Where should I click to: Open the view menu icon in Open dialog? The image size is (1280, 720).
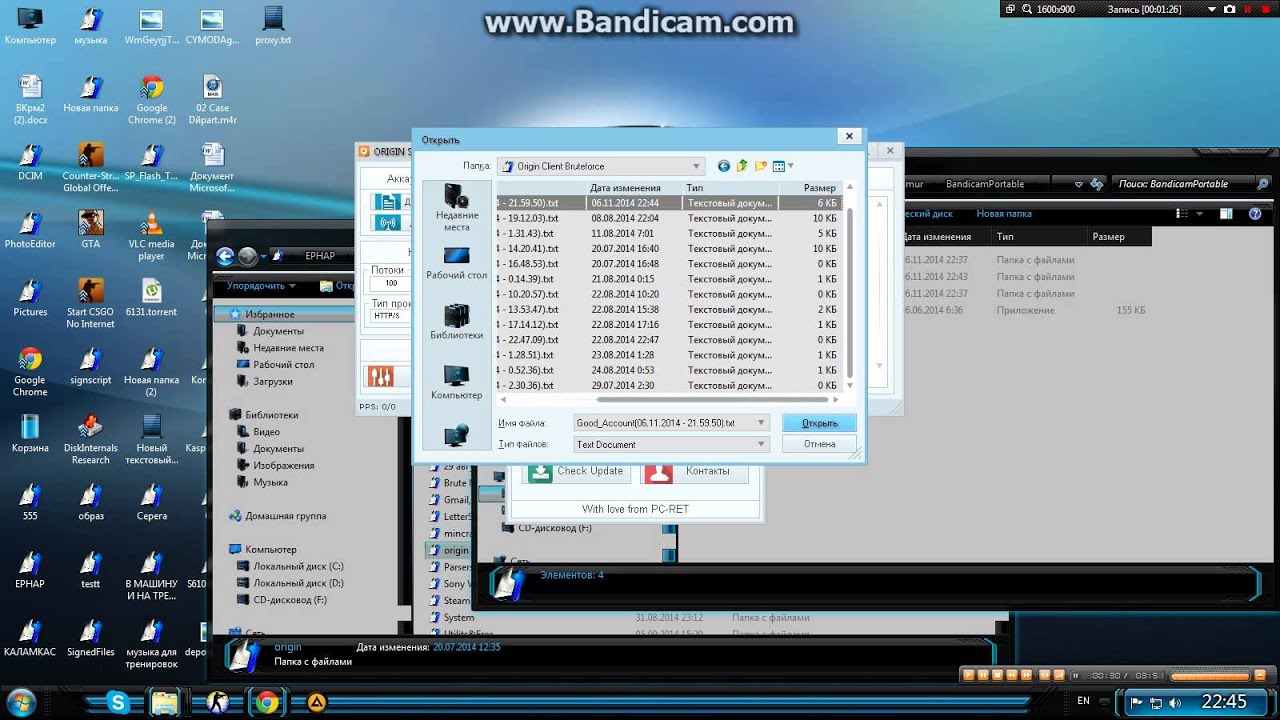[779, 166]
